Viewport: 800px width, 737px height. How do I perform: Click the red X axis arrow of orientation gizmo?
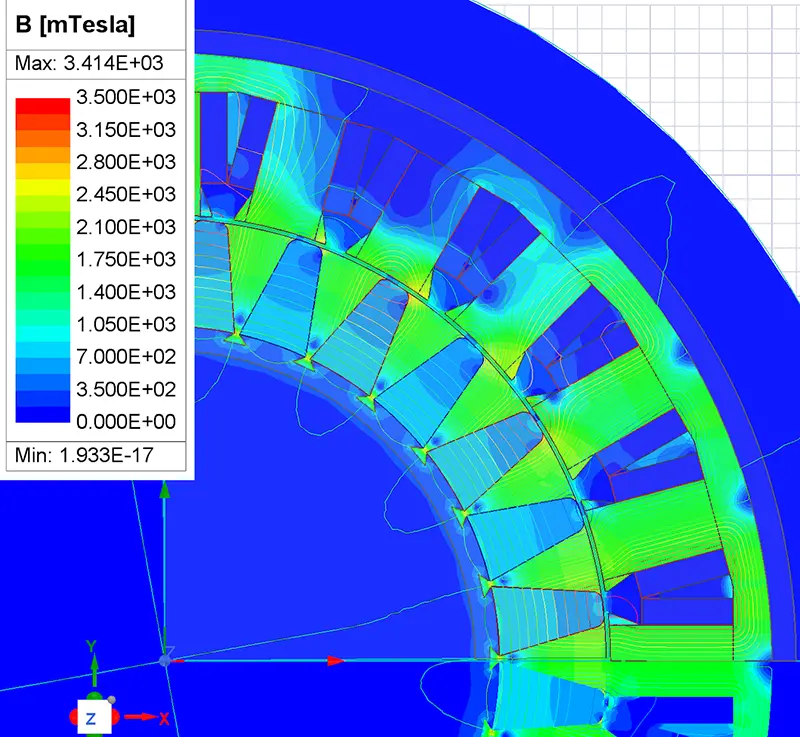(x=141, y=717)
